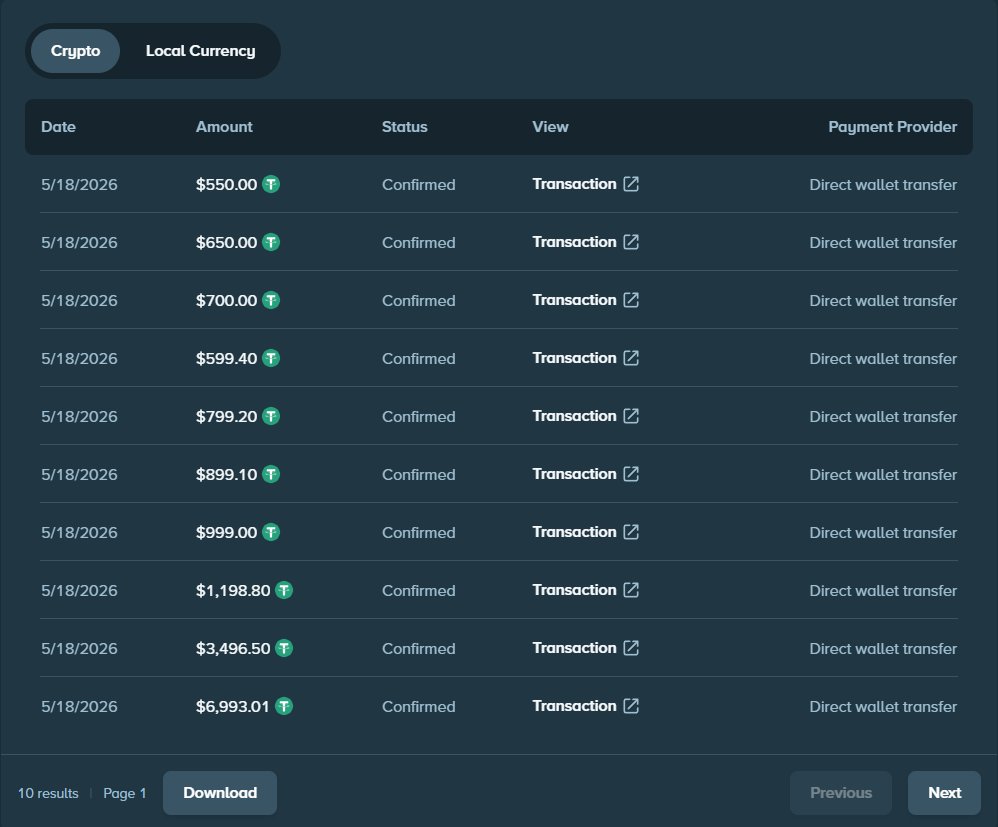Switch to the Crypto tab
Viewport: 998px width, 827px height.
click(x=75, y=51)
